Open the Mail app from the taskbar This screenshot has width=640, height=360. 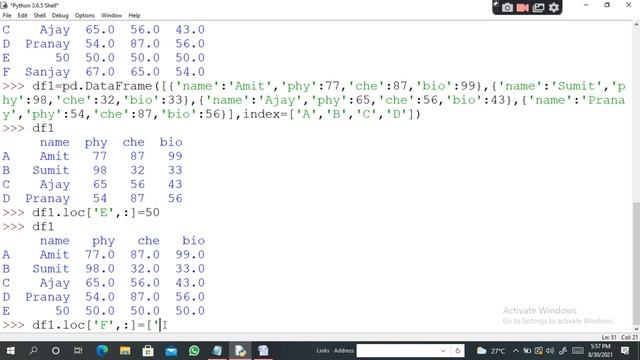[x=171, y=351]
